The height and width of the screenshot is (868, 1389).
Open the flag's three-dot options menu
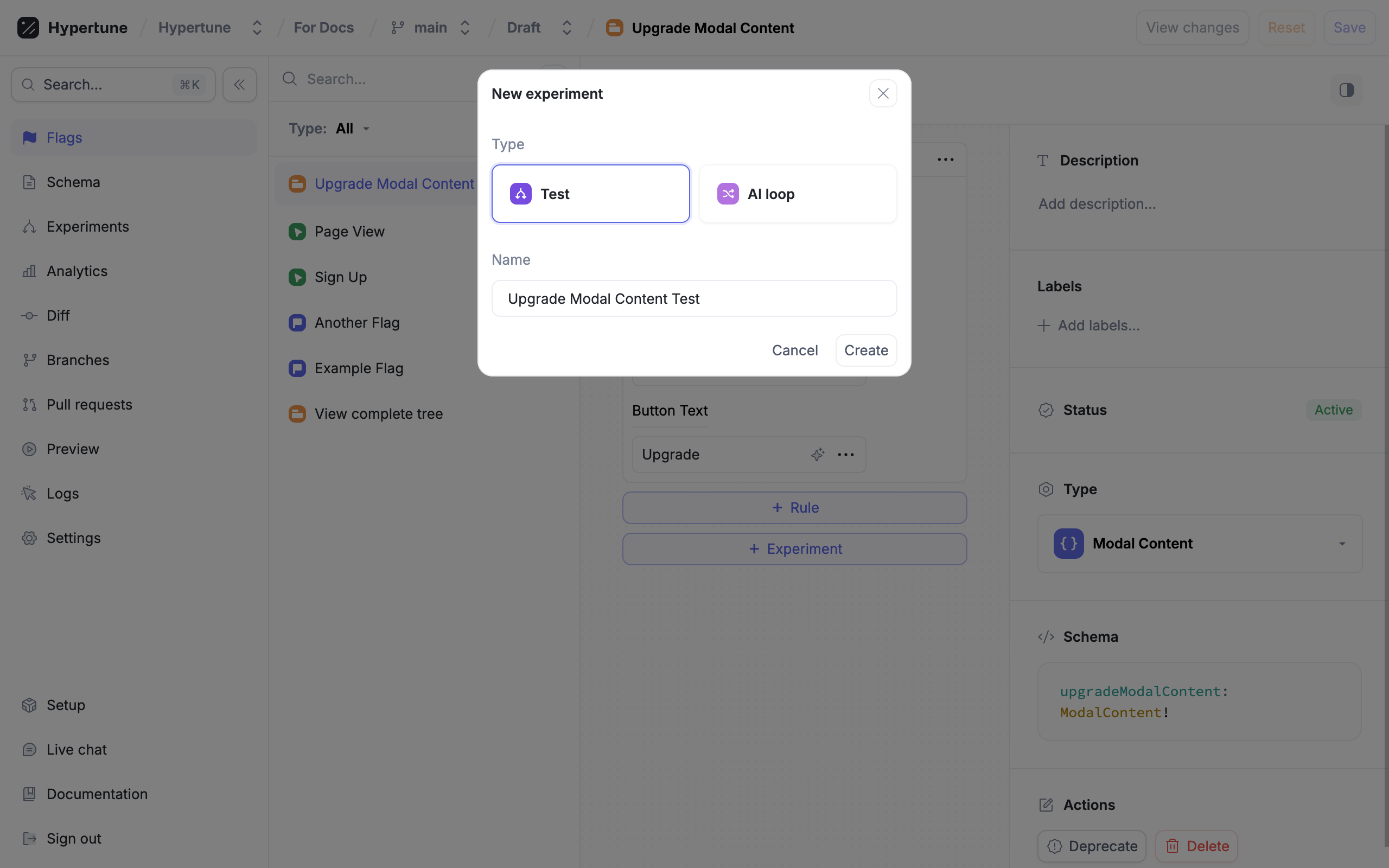coord(945,160)
